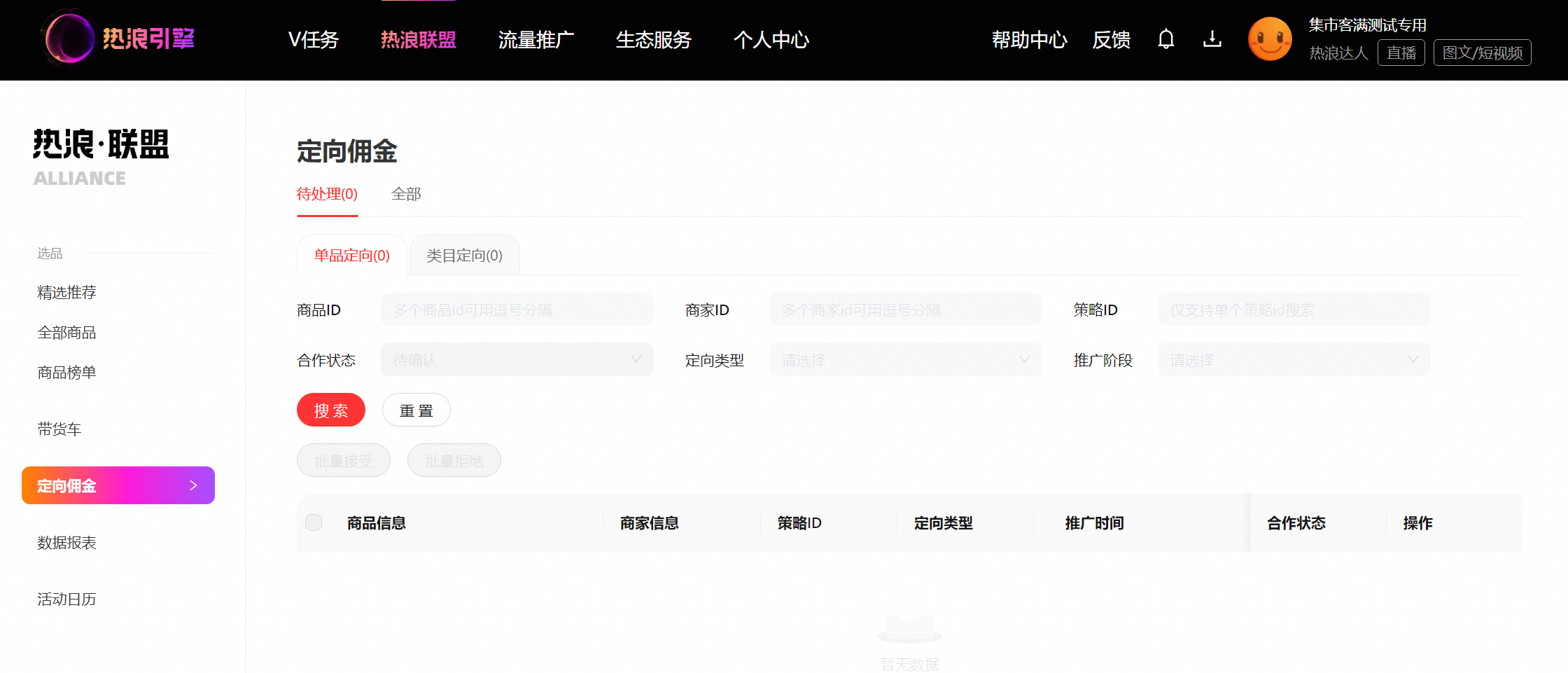
Task: Click the 批量拒绝 button
Action: click(454, 460)
